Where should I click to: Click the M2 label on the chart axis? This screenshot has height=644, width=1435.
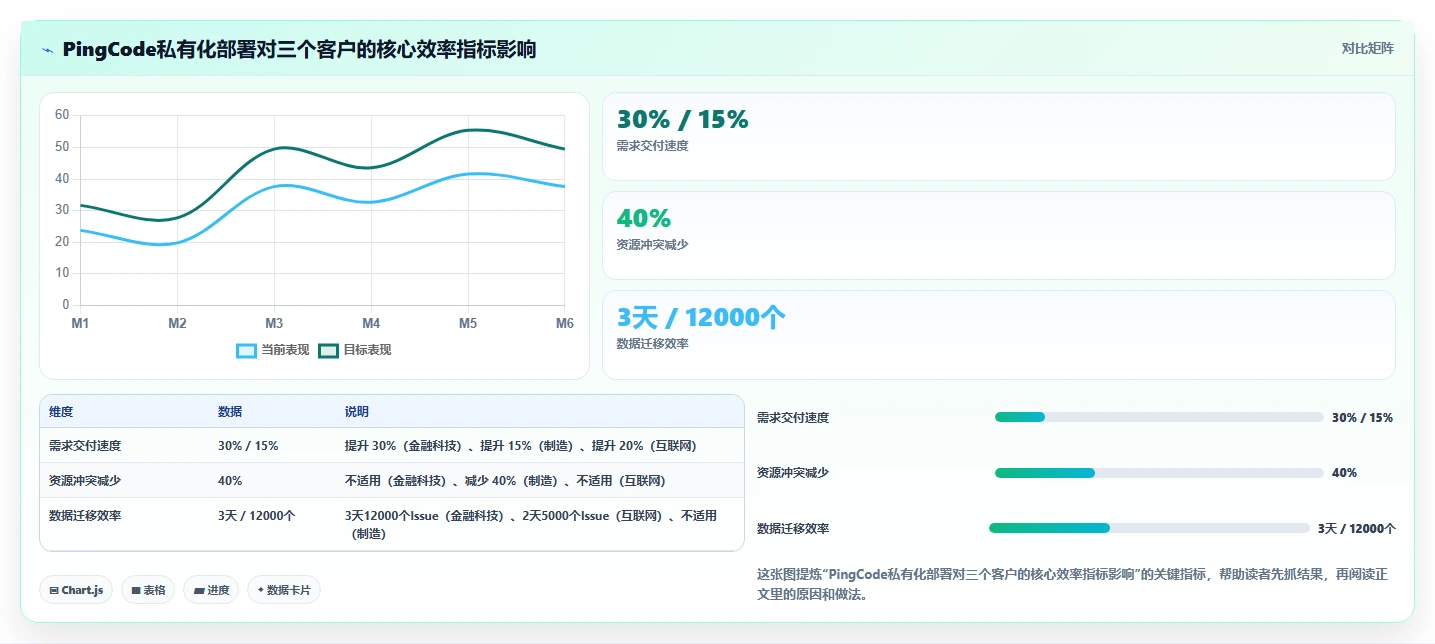coord(177,324)
